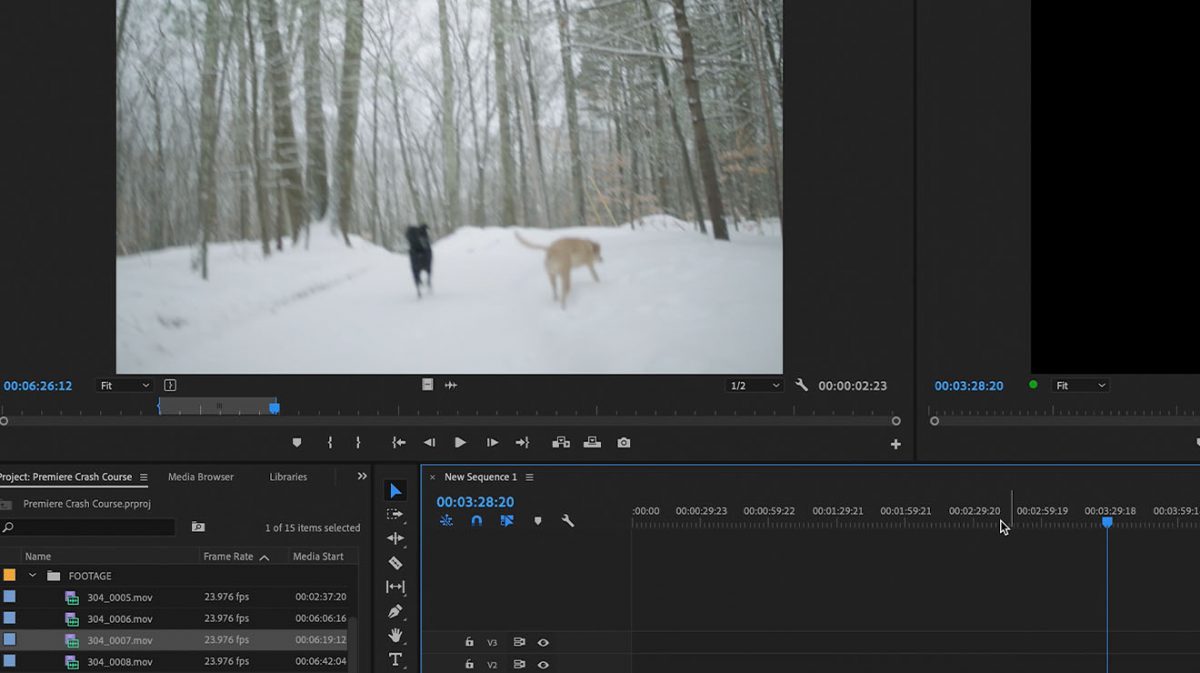Open the 1/2 playback resolution dropdown
Image resolution: width=1200 pixels, height=673 pixels.
[753, 386]
